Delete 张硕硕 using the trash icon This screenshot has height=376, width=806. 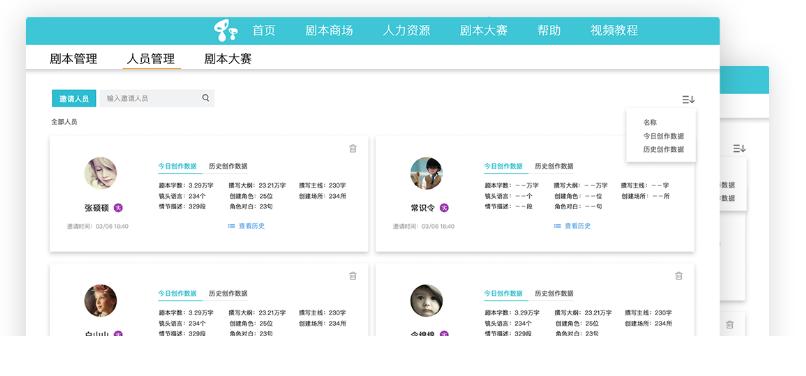tap(353, 149)
